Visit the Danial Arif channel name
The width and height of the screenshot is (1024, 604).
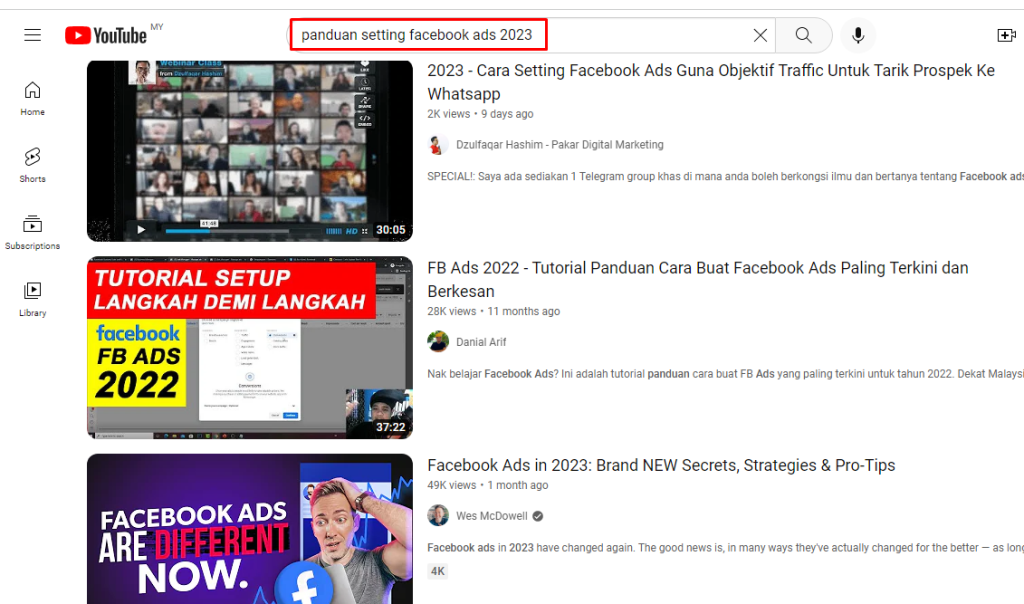(481, 342)
